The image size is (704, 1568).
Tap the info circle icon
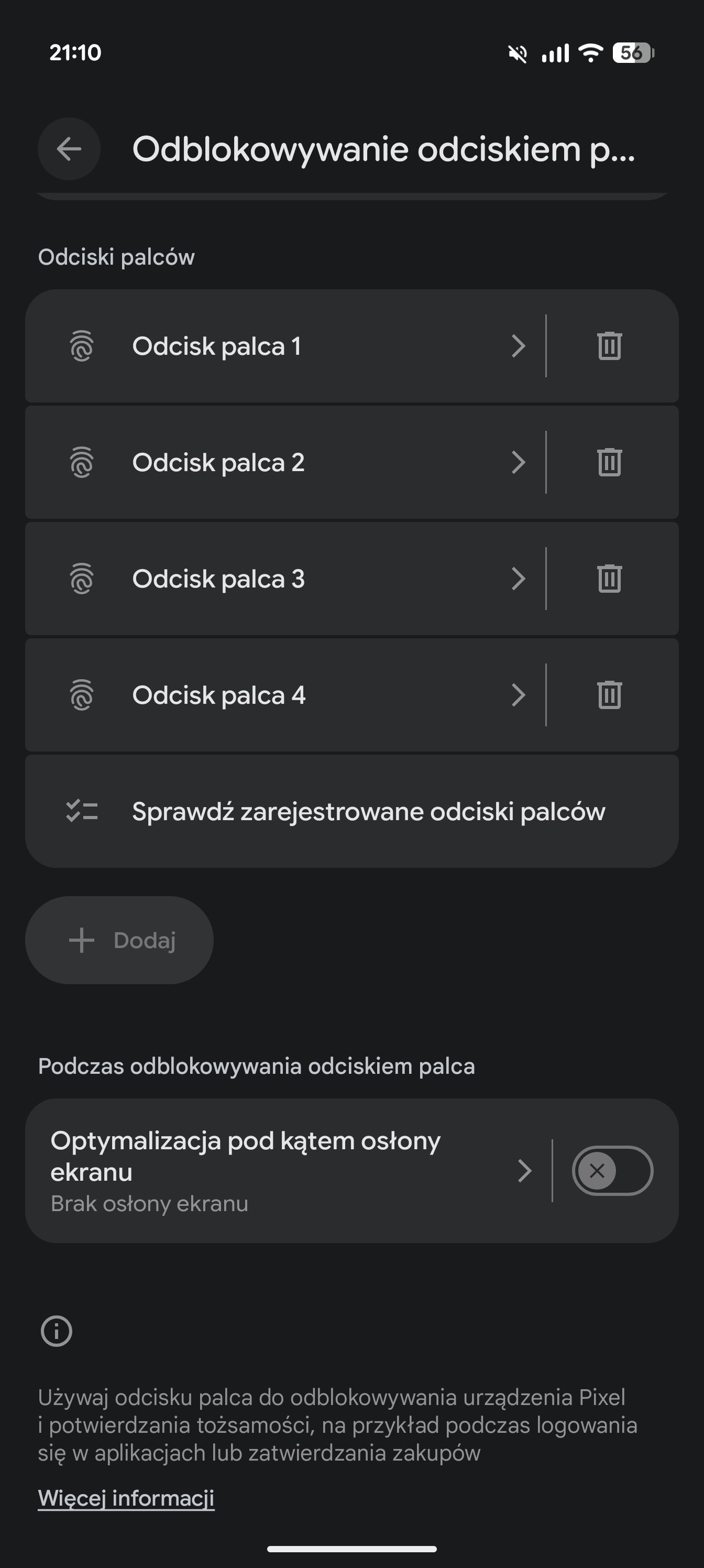[57, 1331]
